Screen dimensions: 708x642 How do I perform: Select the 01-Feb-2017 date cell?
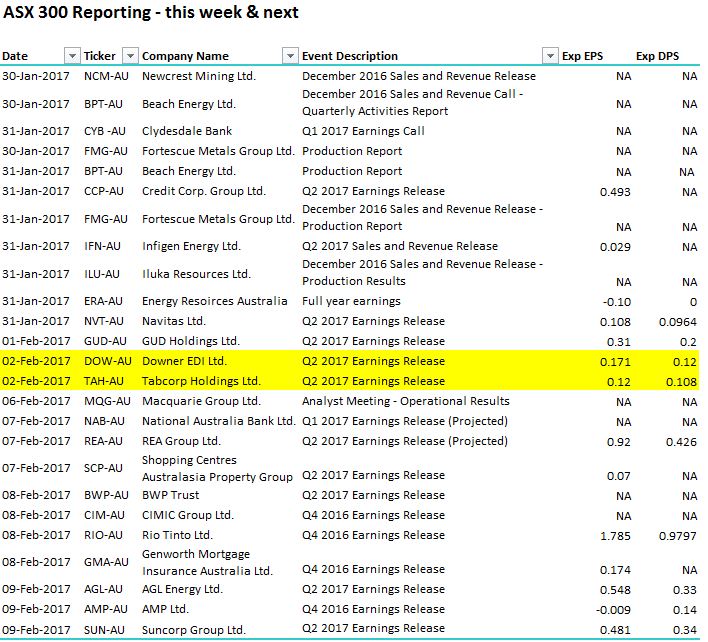coord(36,341)
